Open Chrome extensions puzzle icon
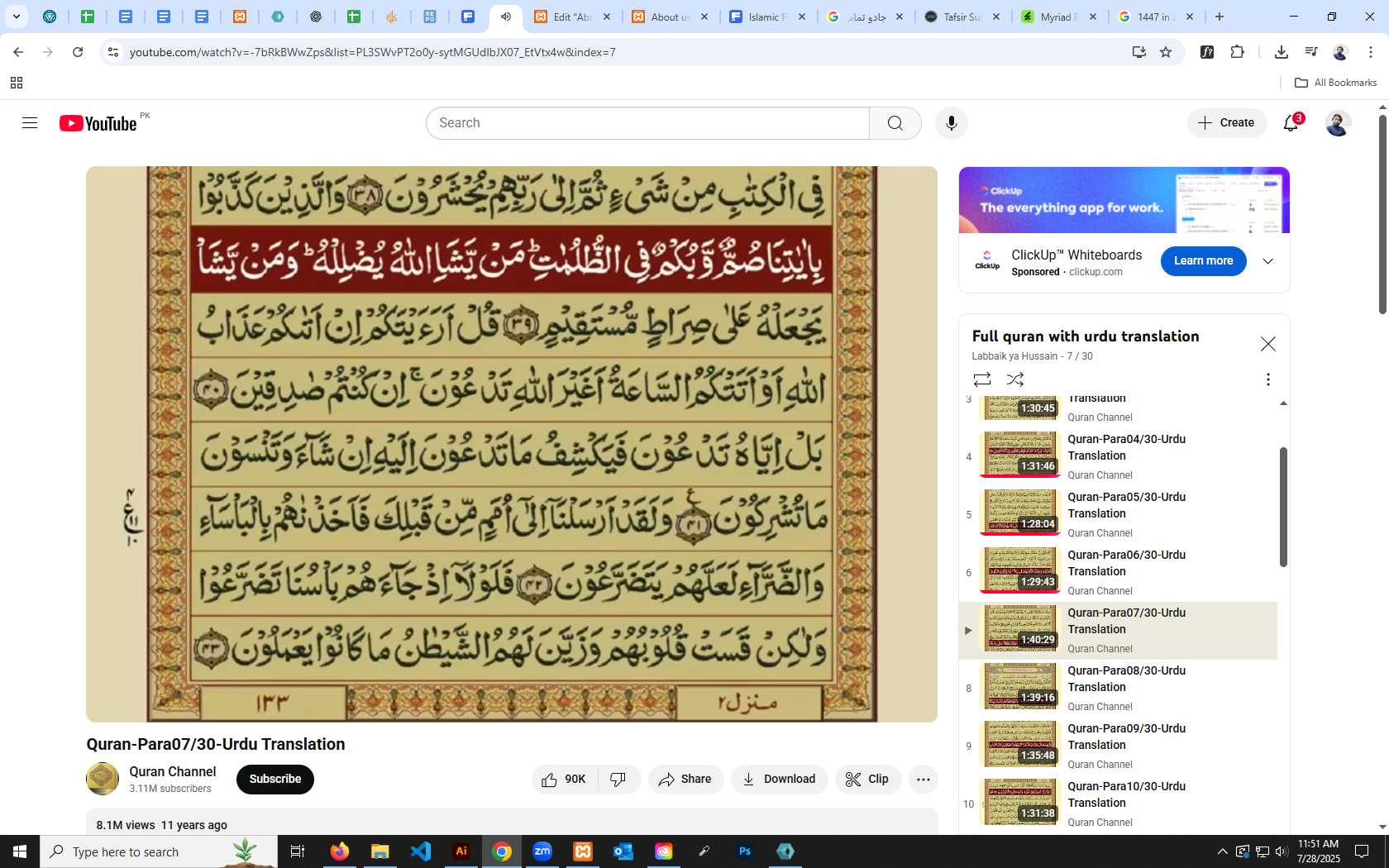 [1237, 52]
